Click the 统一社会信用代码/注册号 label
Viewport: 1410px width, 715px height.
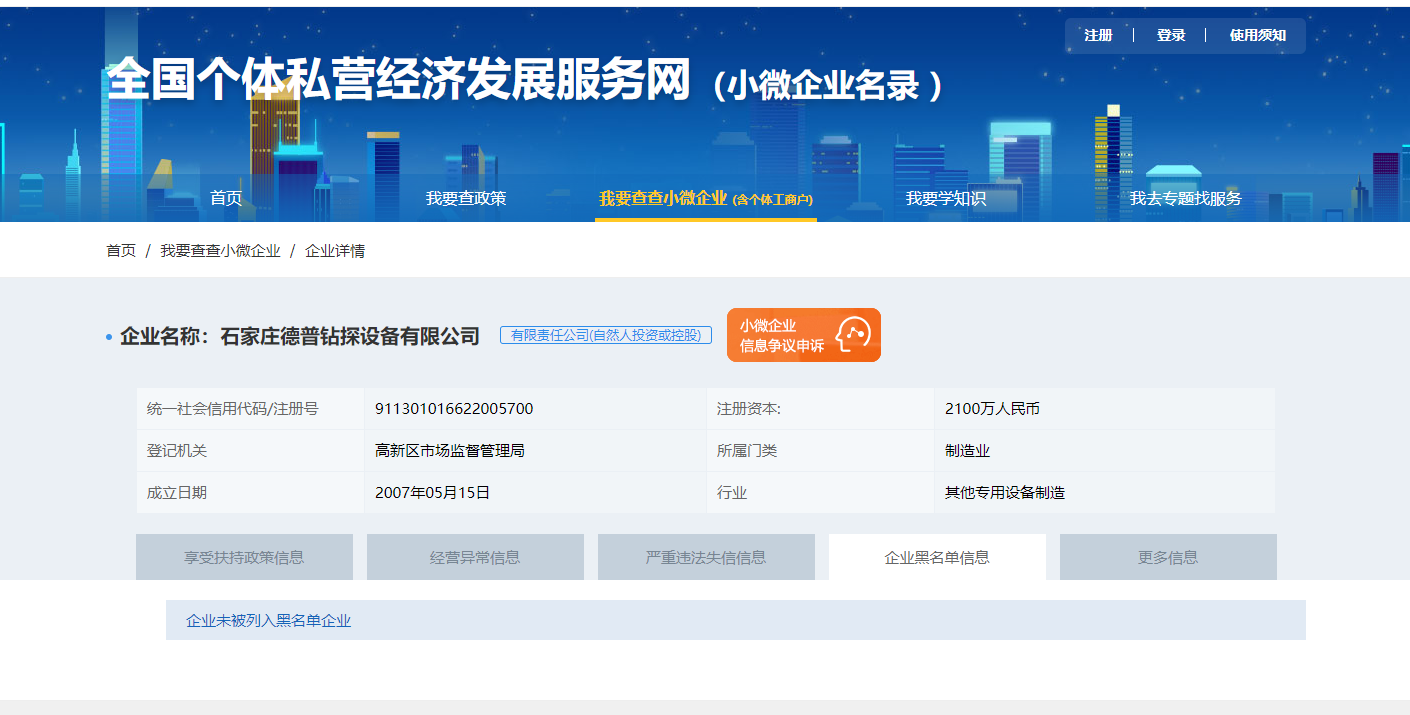[x=232, y=409]
